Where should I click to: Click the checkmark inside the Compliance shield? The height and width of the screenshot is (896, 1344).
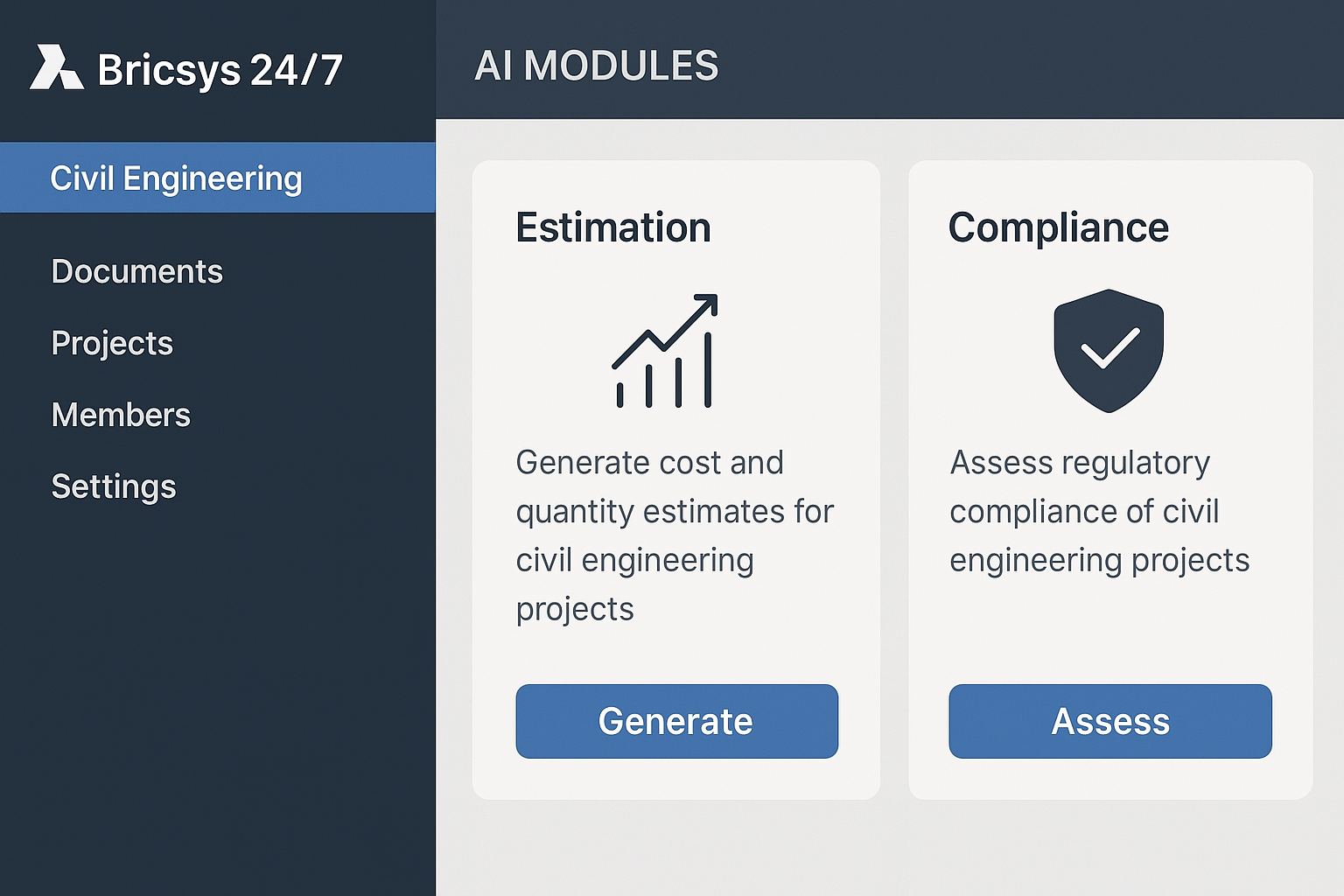[x=1109, y=348]
